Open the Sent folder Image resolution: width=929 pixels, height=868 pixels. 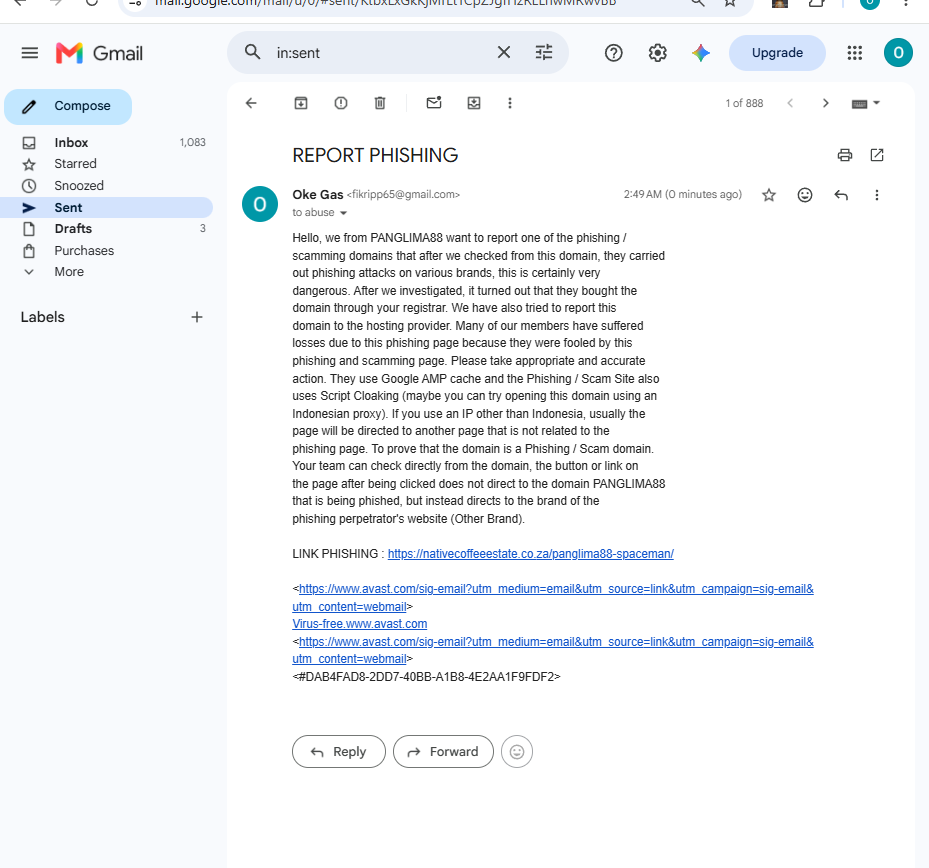click(107, 207)
